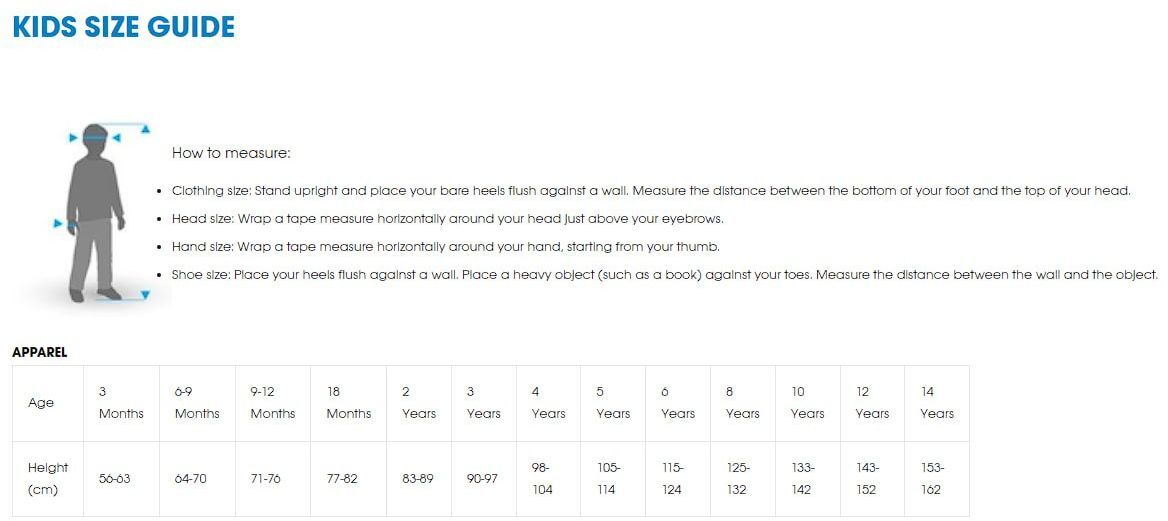Click the 83-89 height cell
The image size is (1168, 521).
pos(419,479)
